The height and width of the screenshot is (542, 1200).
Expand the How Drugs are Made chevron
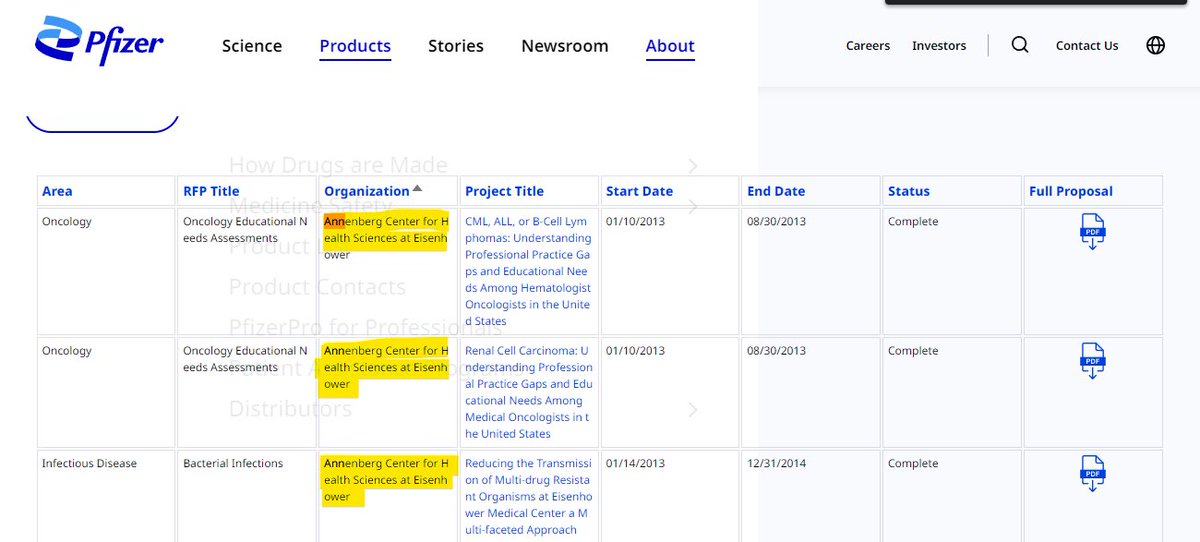click(692, 166)
